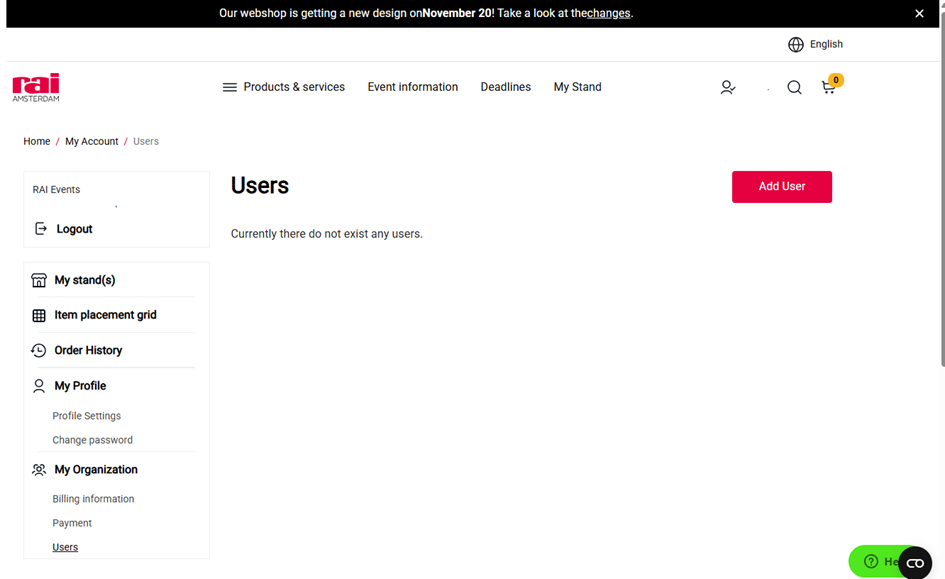Click the logout door icon
The width and height of the screenshot is (945, 579).
click(x=40, y=229)
